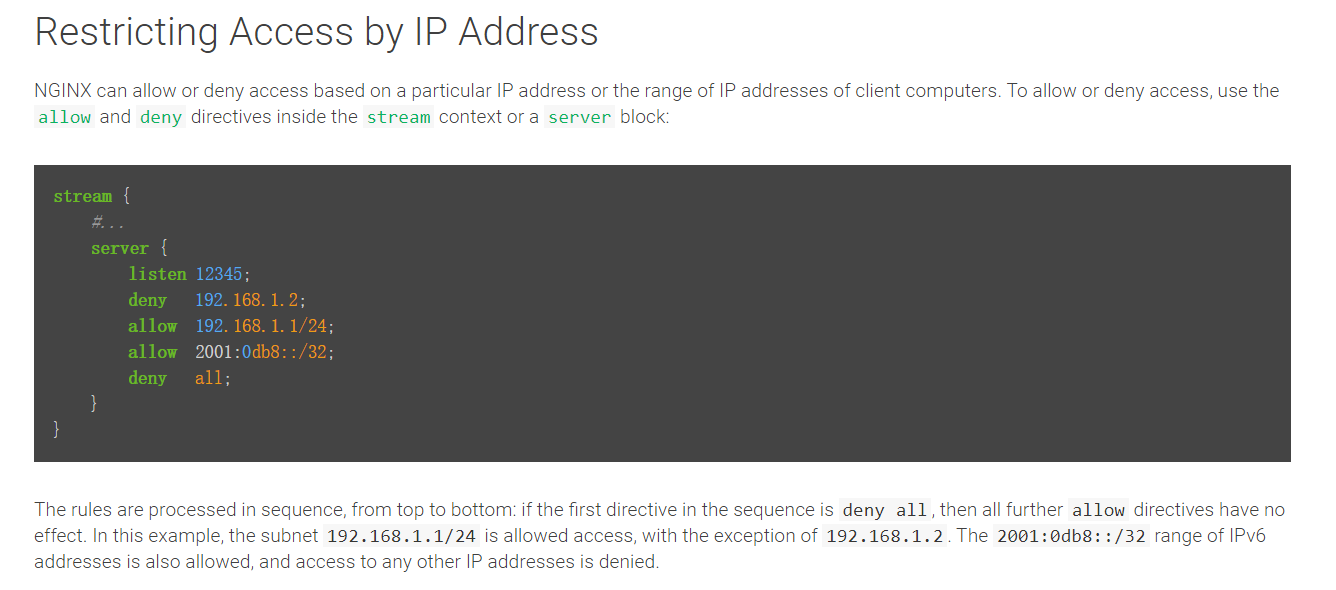Click inline 192.168.1.2 in bottom paragraph
1336x590 pixels.
point(885,535)
